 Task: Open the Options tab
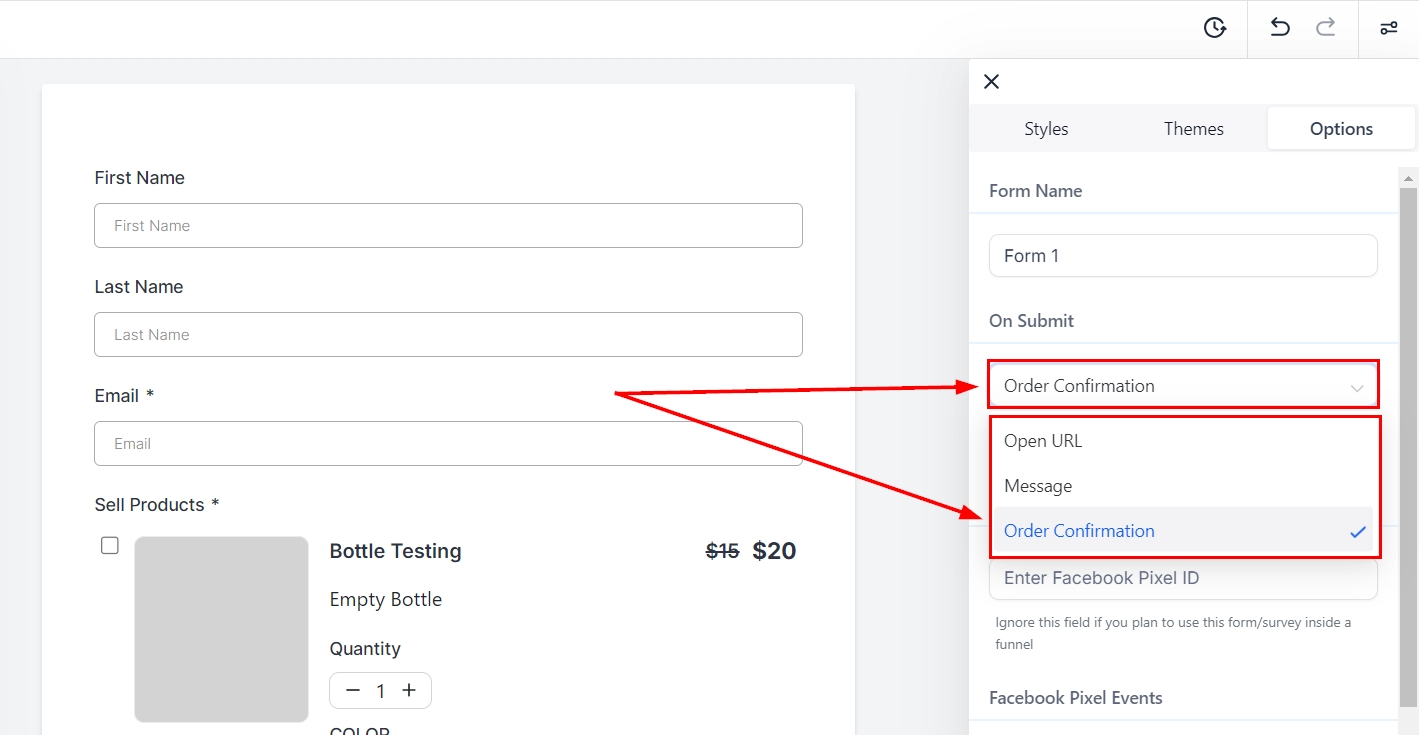1341,129
